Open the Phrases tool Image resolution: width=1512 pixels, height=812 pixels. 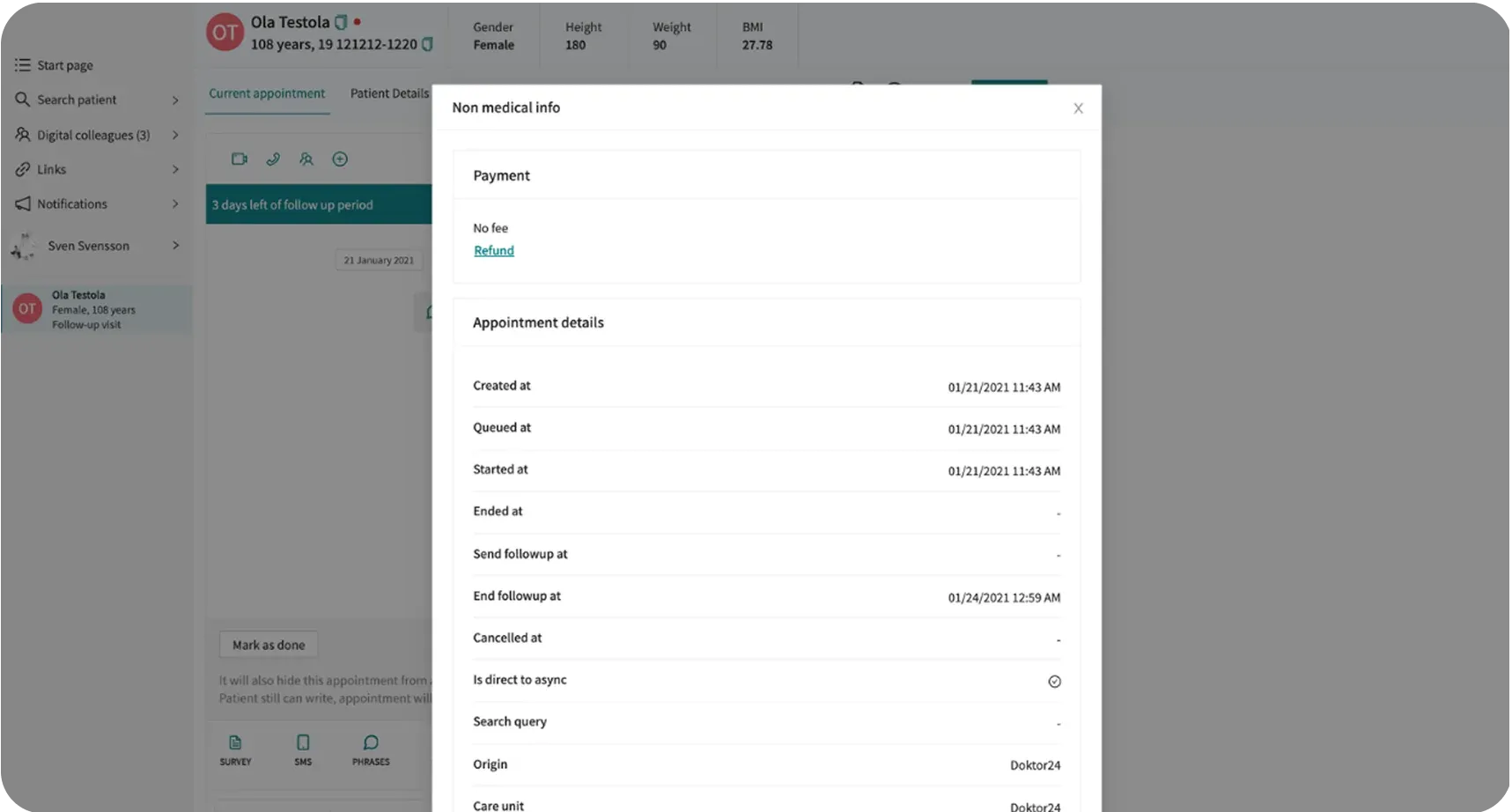click(x=371, y=749)
